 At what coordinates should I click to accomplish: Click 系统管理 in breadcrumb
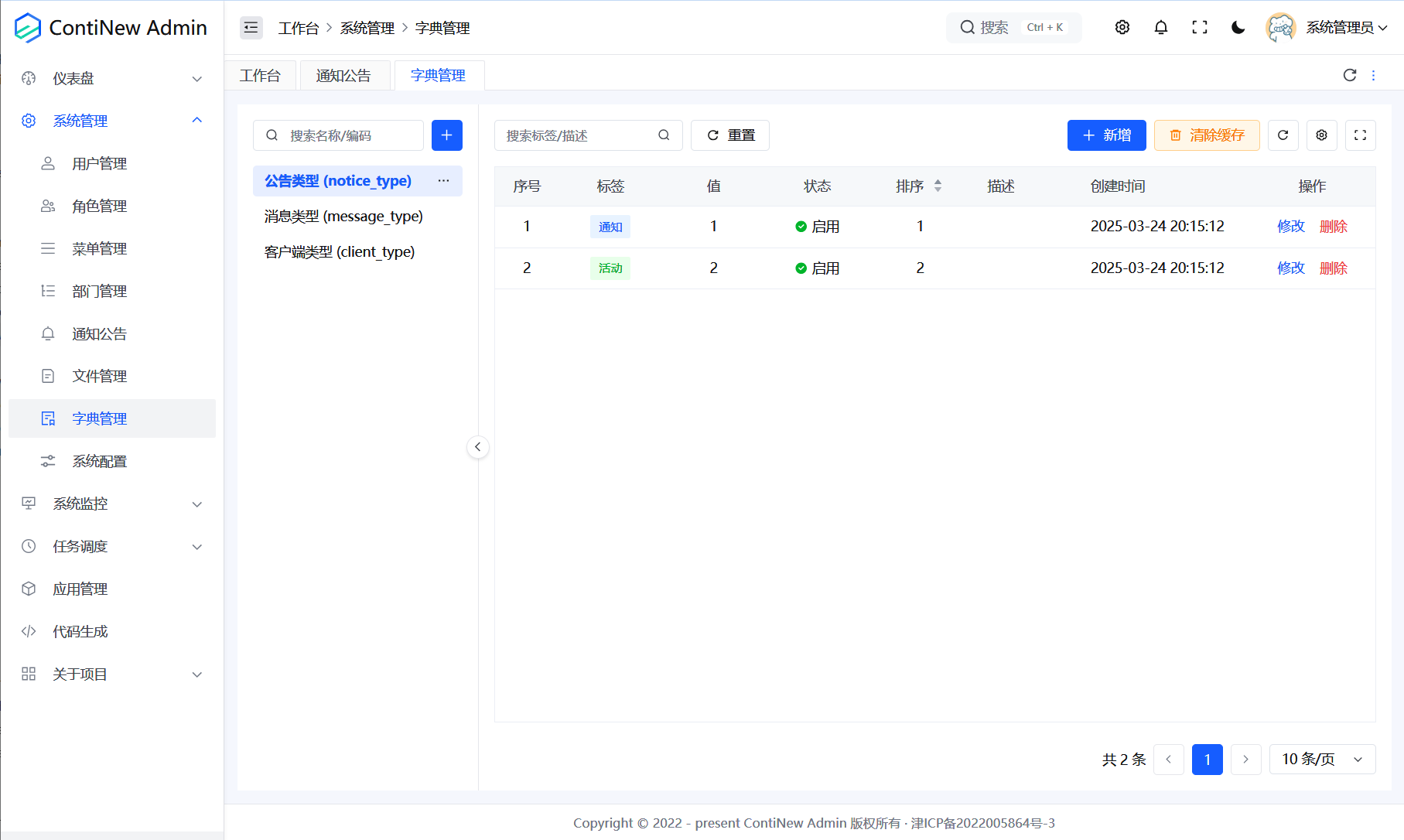point(367,28)
